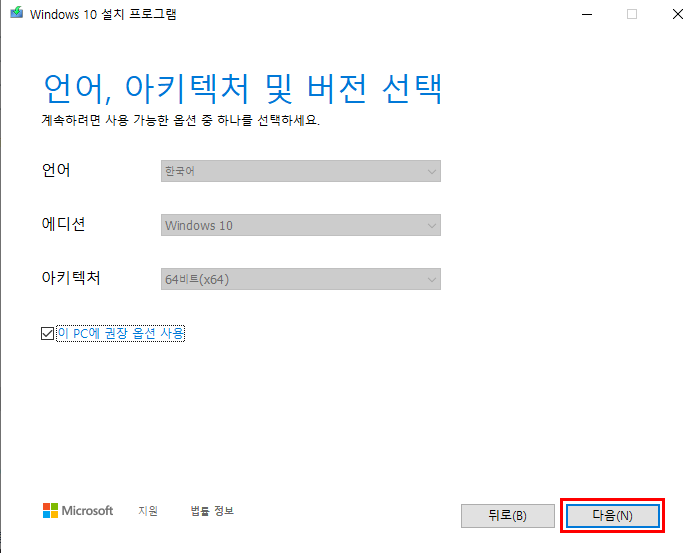Open the 아키텍처 dropdown showing 64비트(x64)
Viewport: 700px width, 553px height.
[x=300, y=279]
